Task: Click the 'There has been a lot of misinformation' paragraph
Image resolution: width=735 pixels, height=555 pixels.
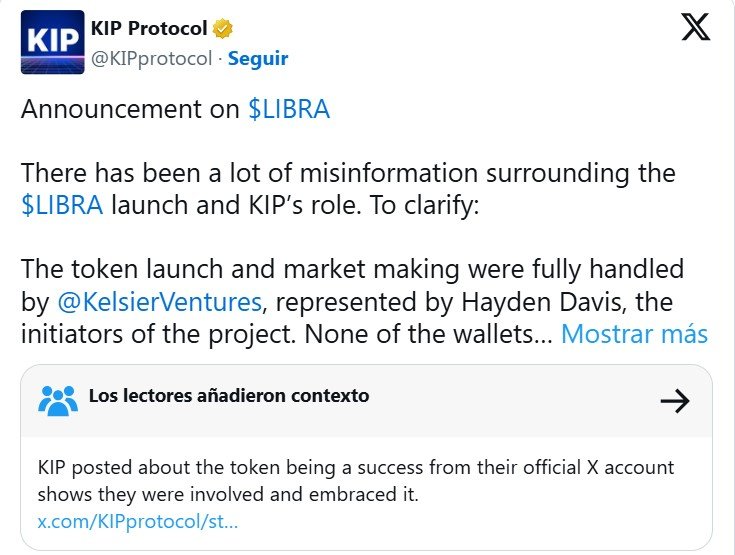Action: (x=348, y=174)
